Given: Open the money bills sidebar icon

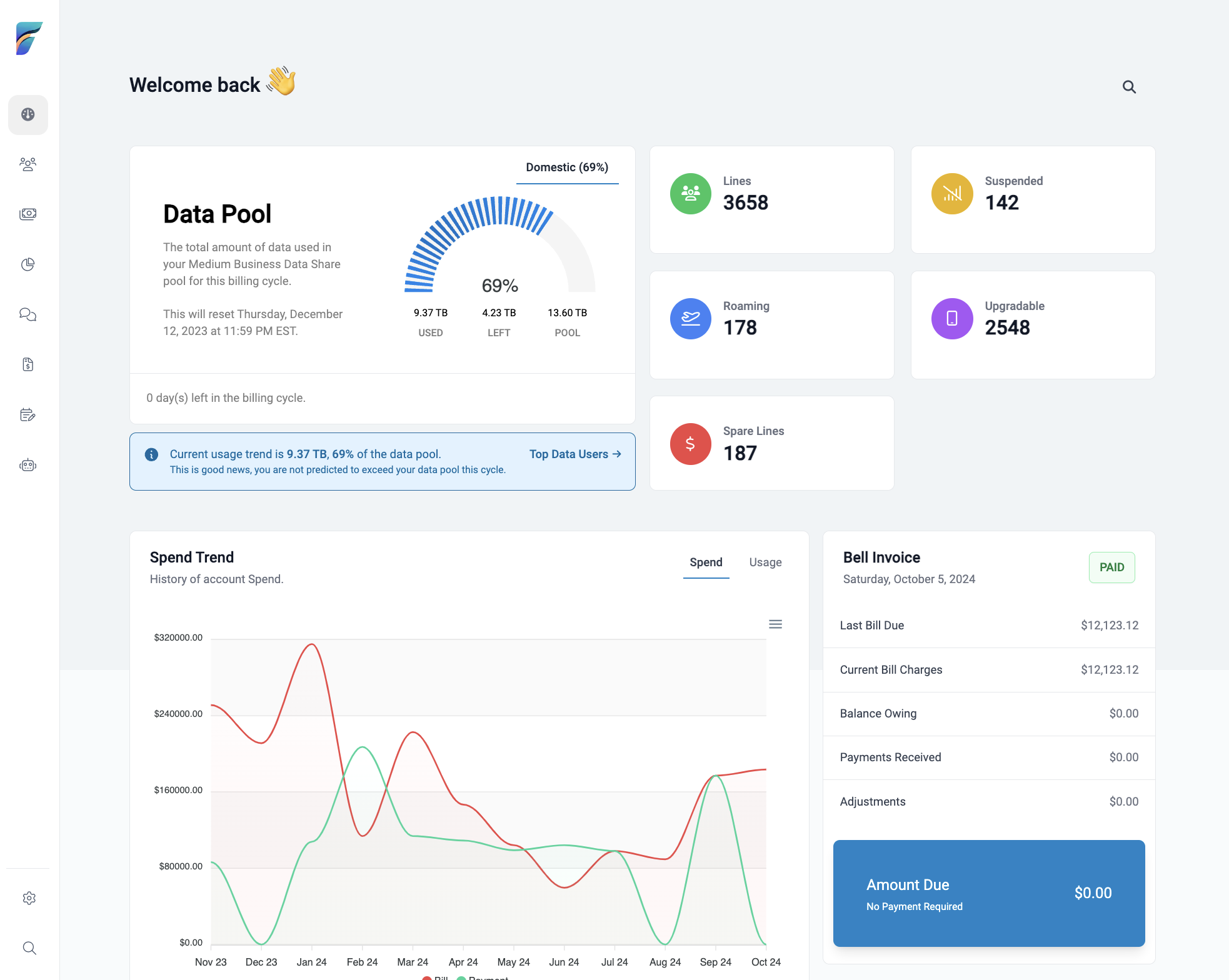Looking at the screenshot, I should [28, 214].
